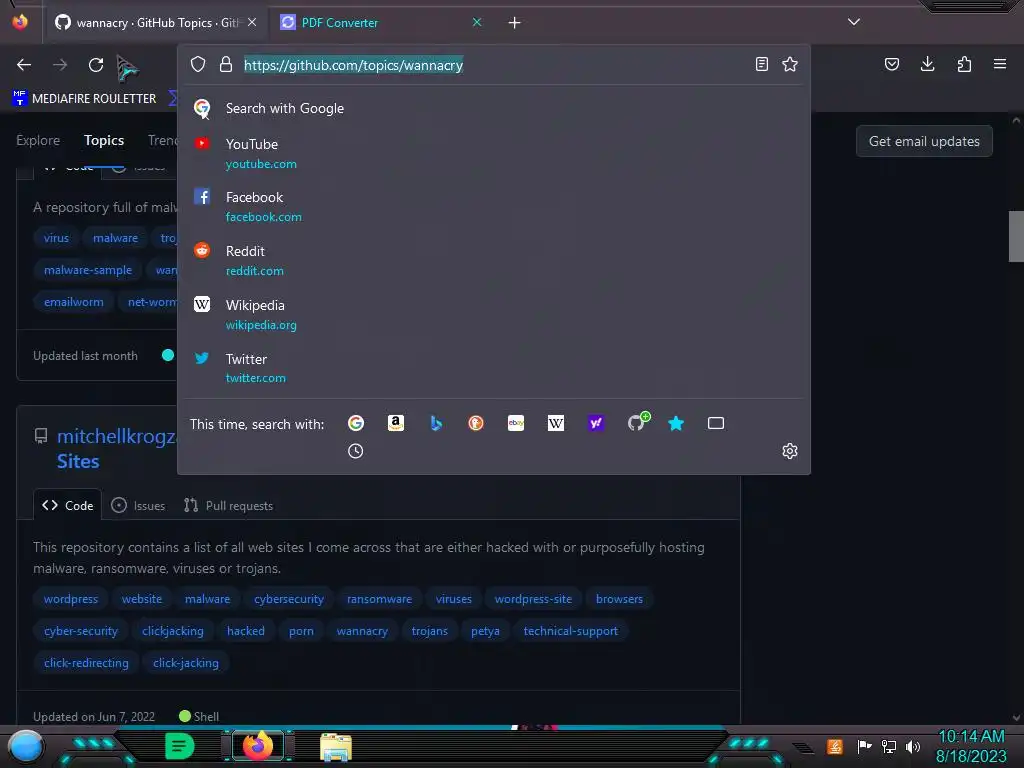Screen dimensions: 1024x768
Task: Click the padlock site info icon
Action: click(x=226, y=64)
